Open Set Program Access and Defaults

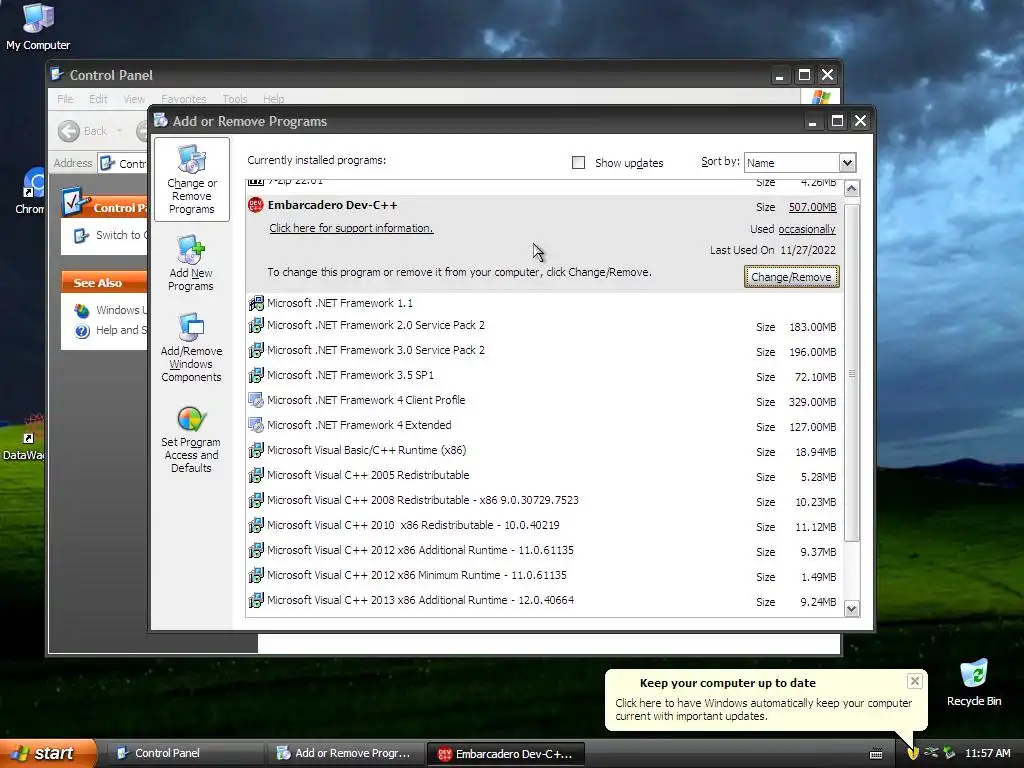pyautogui.click(x=191, y=440)
